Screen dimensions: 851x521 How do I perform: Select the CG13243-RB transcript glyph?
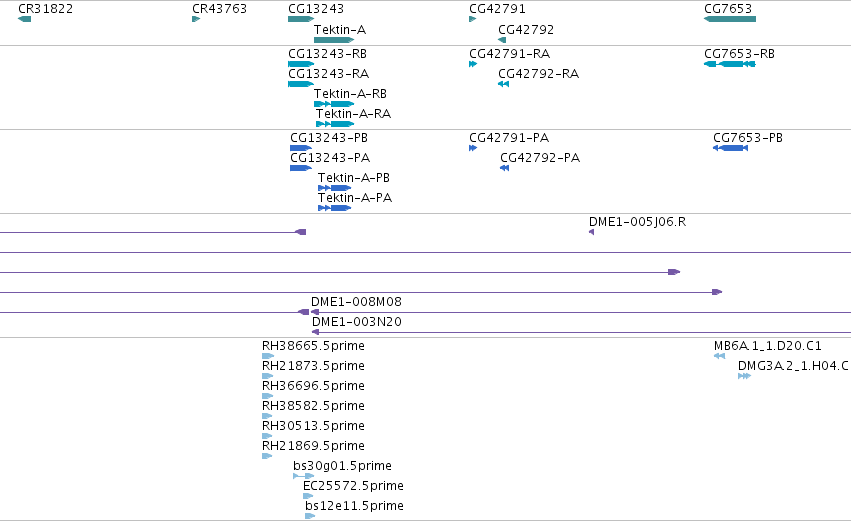point(301,64)
